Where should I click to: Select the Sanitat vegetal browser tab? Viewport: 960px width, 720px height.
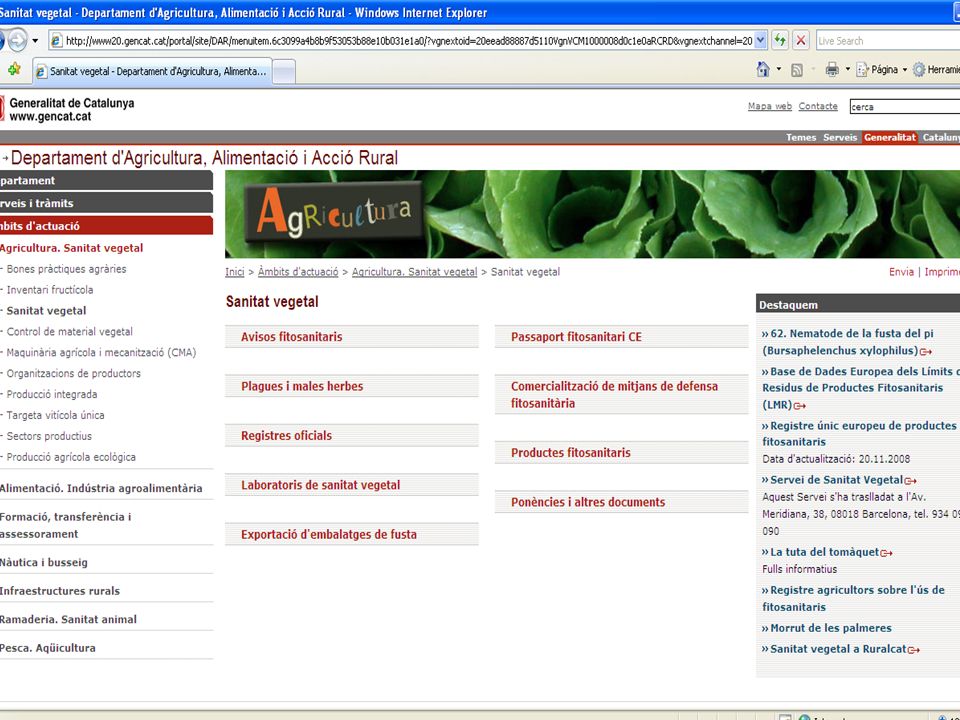[152, 71]
